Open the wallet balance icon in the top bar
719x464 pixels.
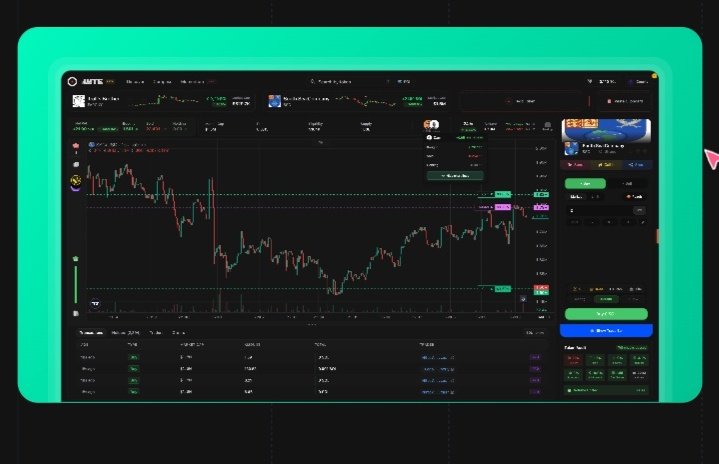590,81
